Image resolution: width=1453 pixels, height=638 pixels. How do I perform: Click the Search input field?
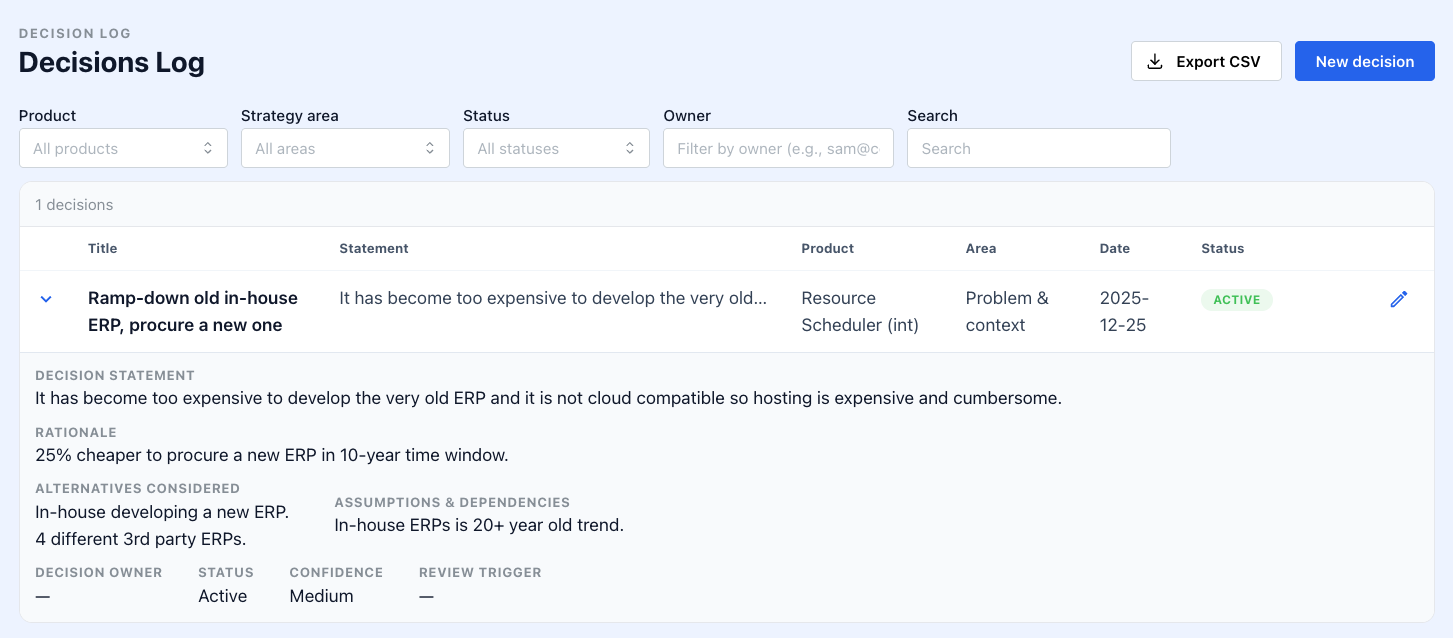point(1038,147)
